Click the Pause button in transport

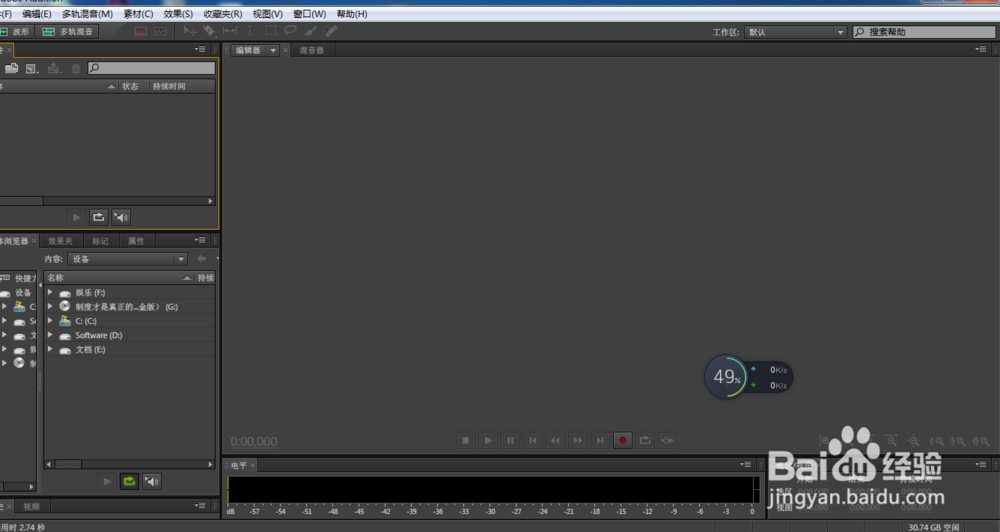(510, 440)
